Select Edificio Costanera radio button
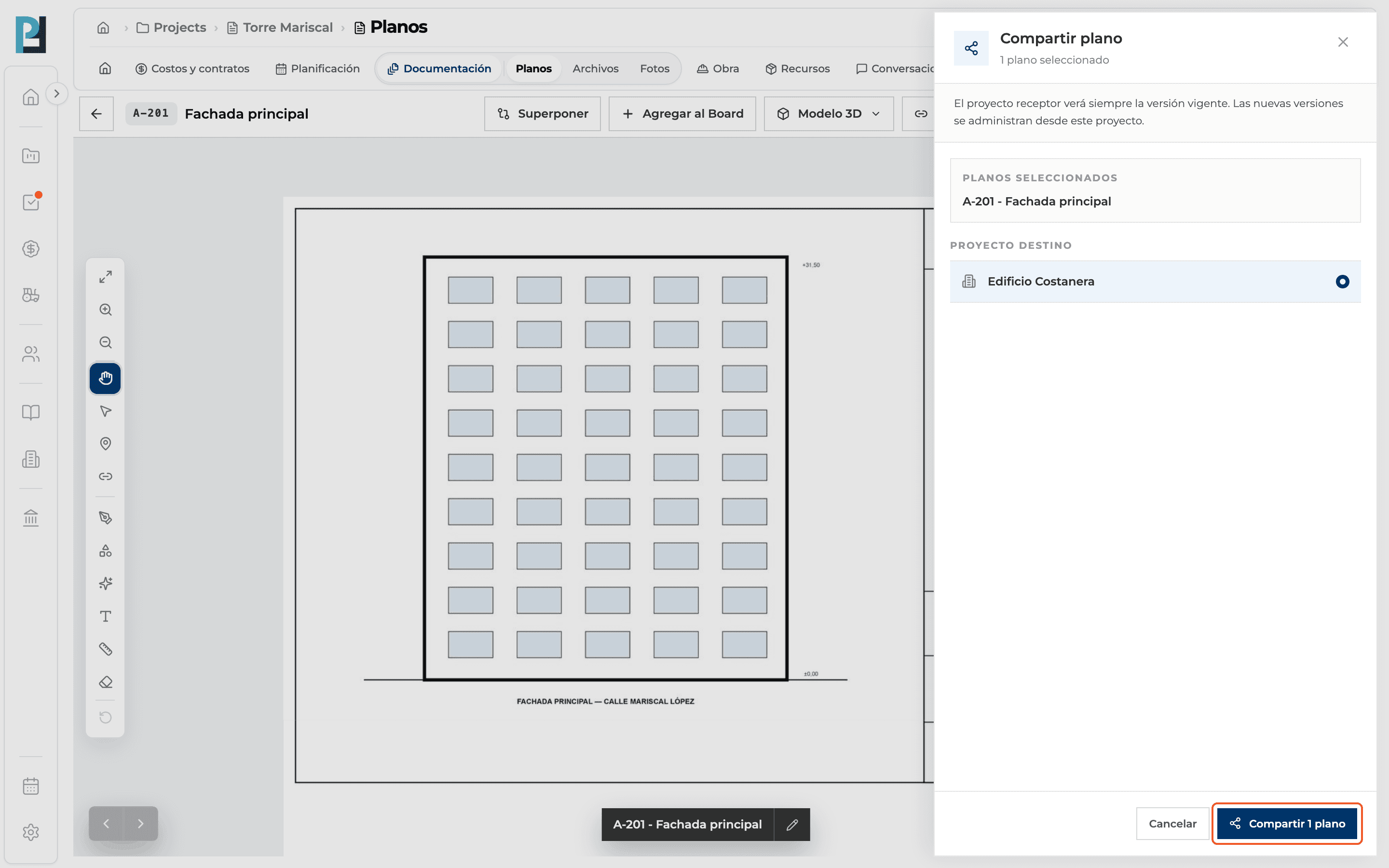 click(x=1342, y=281)
